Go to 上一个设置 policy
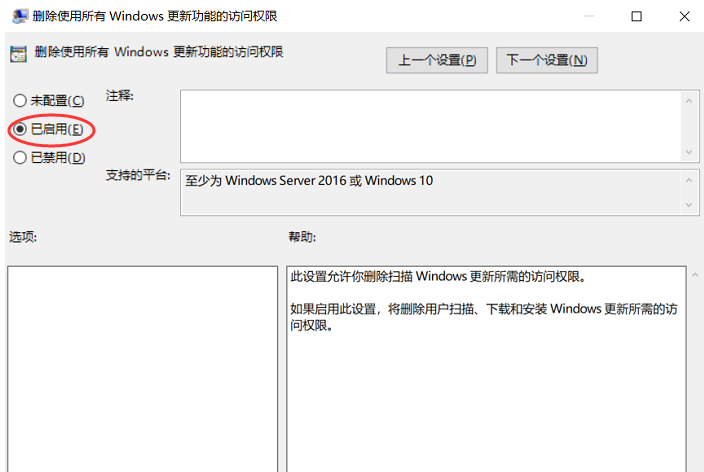This screenshot has height=472, width=704. click(436, 60)
